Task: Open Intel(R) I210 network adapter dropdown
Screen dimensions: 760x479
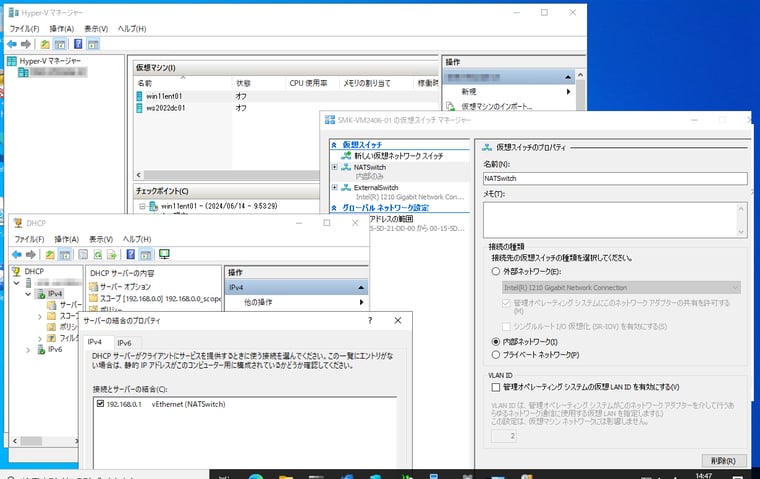Action: [621, 287]
